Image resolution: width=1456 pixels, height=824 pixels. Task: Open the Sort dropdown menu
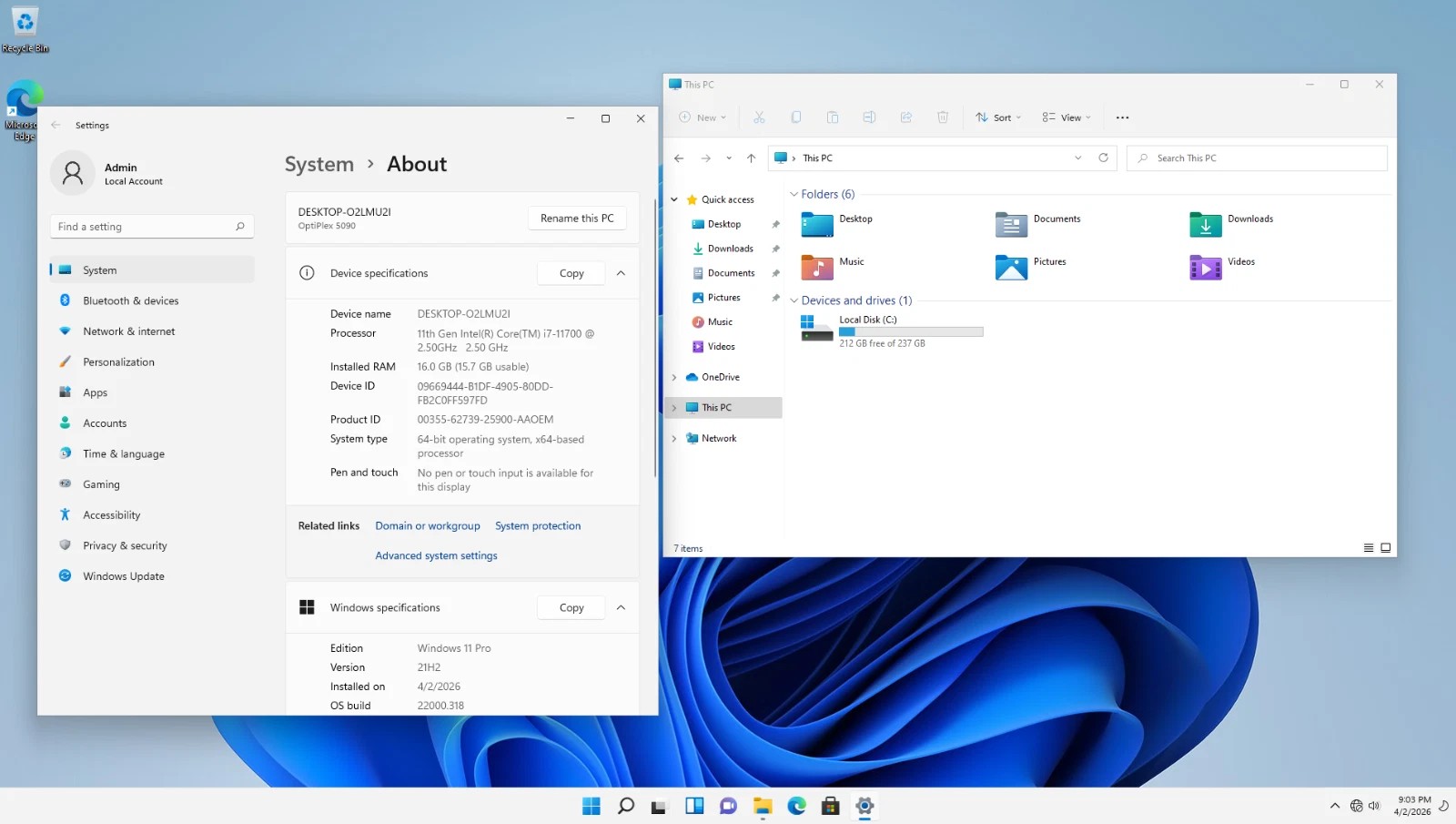tap(998, 117)
